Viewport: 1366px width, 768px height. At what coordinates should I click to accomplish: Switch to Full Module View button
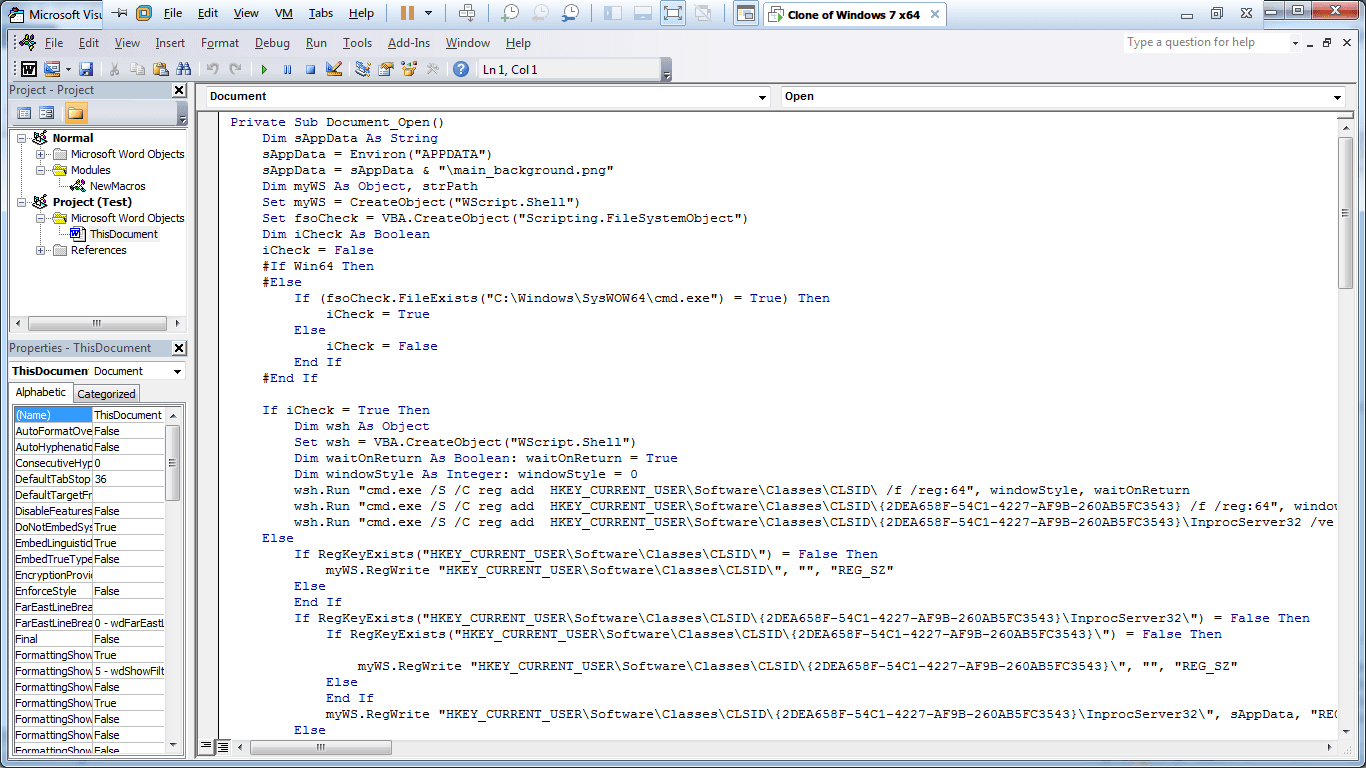click(x=223, y=746)
